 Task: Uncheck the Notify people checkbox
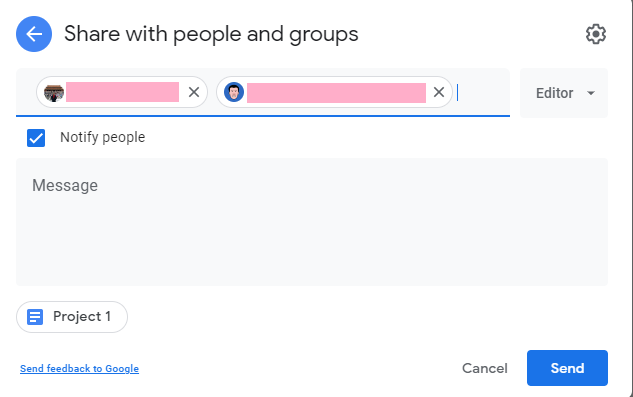click(36, 138)
